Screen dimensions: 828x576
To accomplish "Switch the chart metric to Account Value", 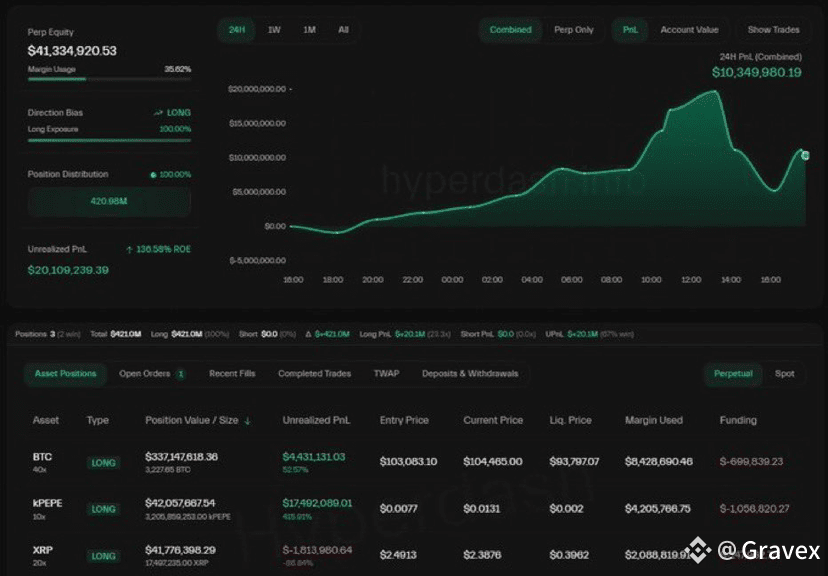I will 690,30.
